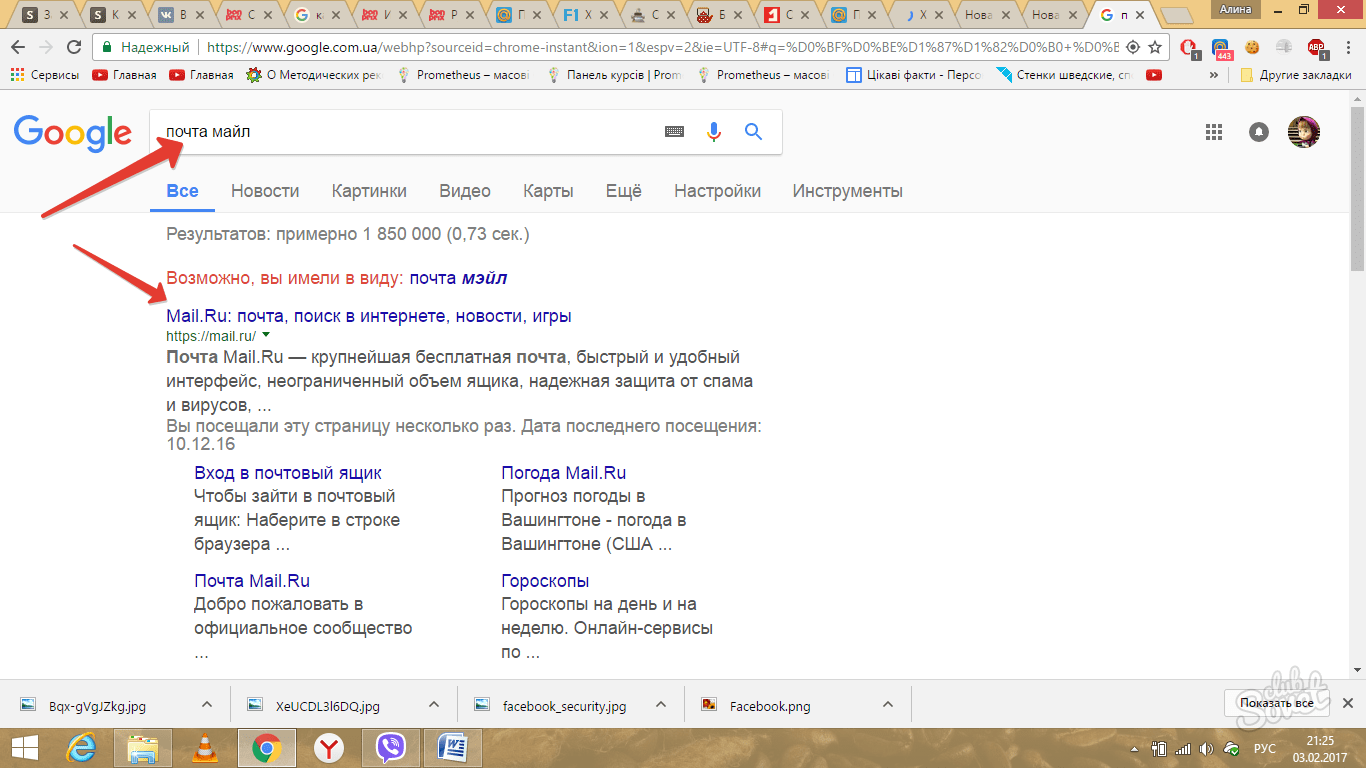The height and width of the screenshot is (768, 1366).
Task: Click the Google logo
Action: tap(72, 133)
